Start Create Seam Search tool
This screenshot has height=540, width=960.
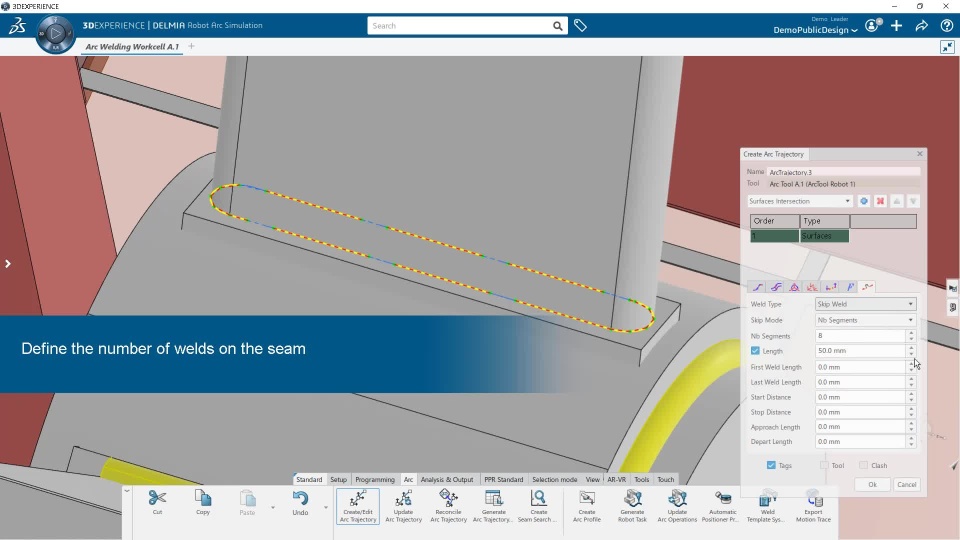coord(538,506)
